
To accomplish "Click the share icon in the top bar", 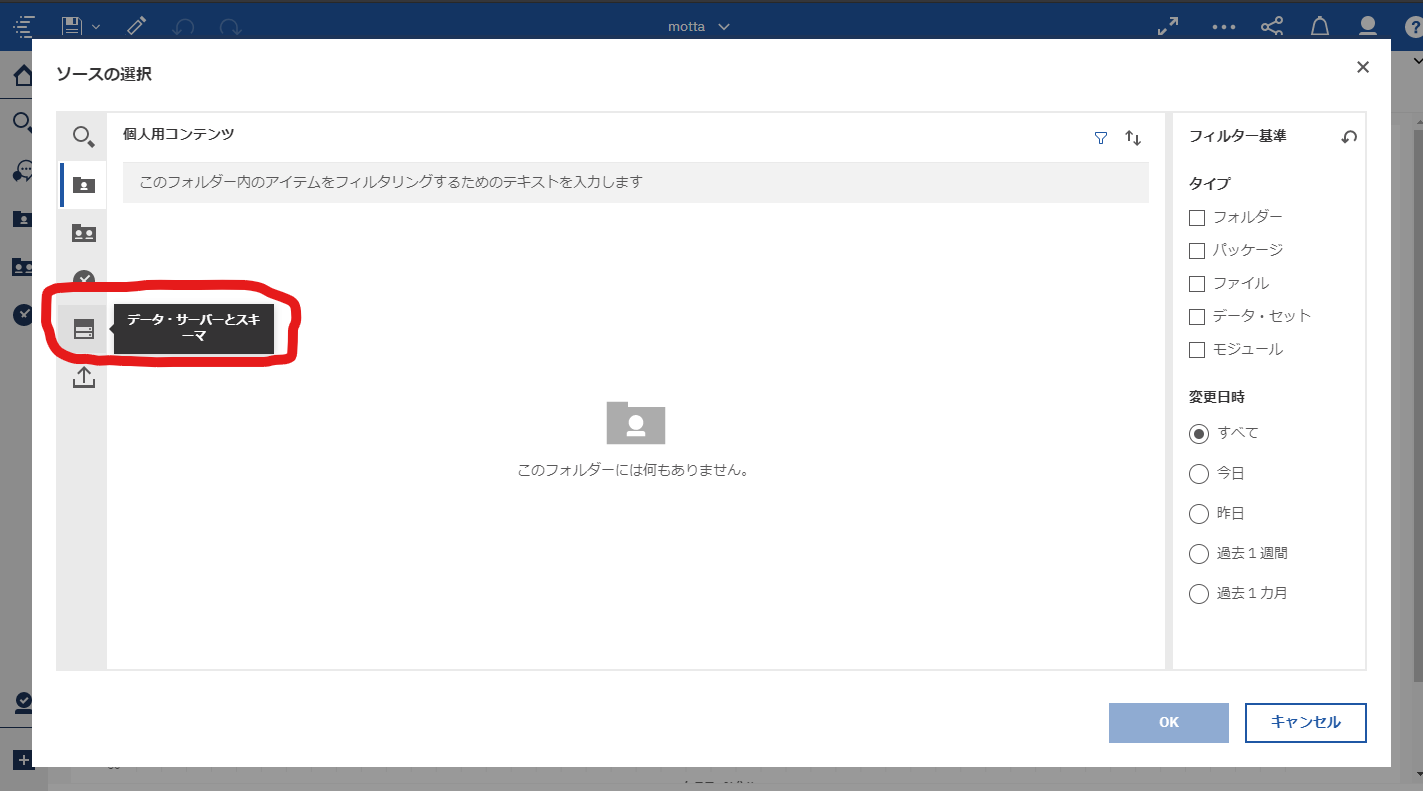I will point(1271,26).
